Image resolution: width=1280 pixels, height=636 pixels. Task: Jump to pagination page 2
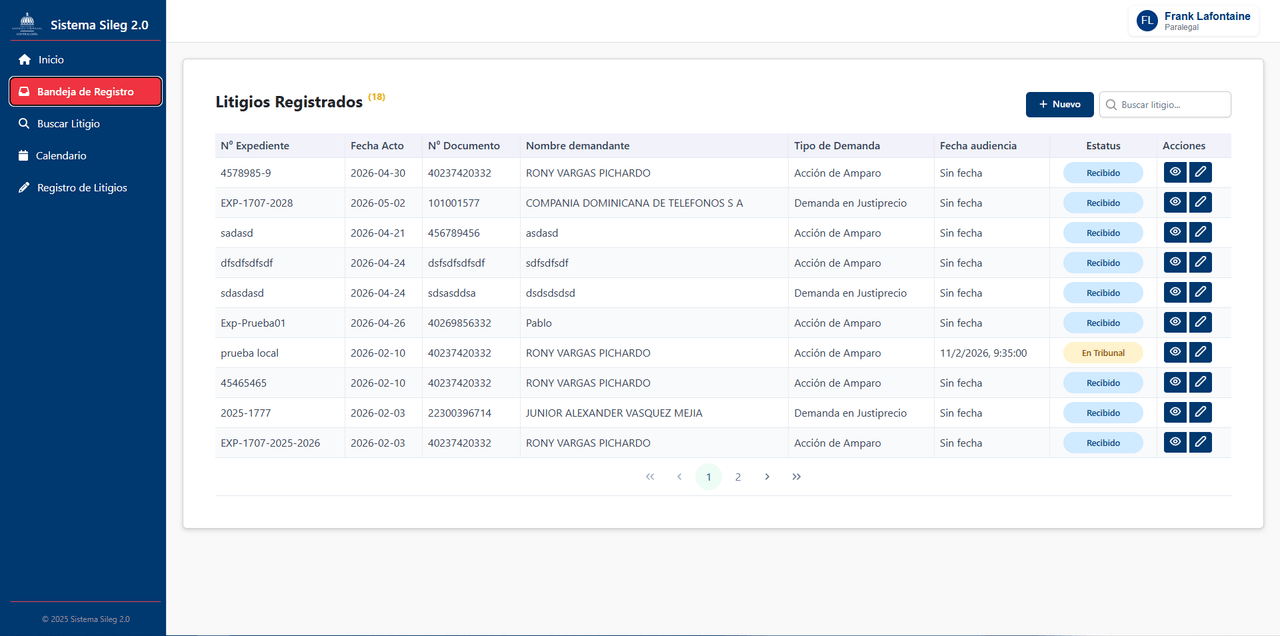(738, 477)
